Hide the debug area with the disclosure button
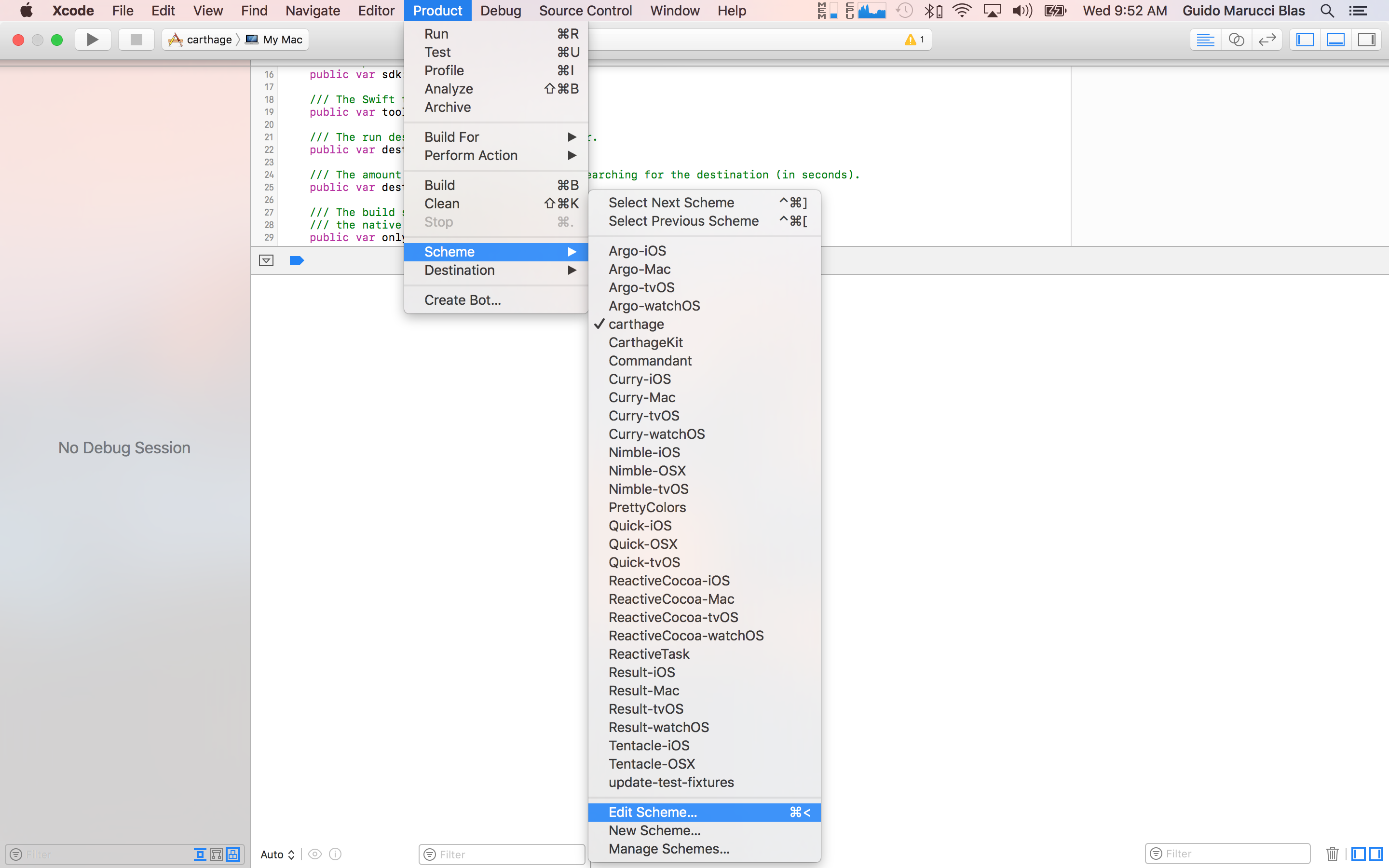Screen dimensions: 1389x868 (266, 260)
